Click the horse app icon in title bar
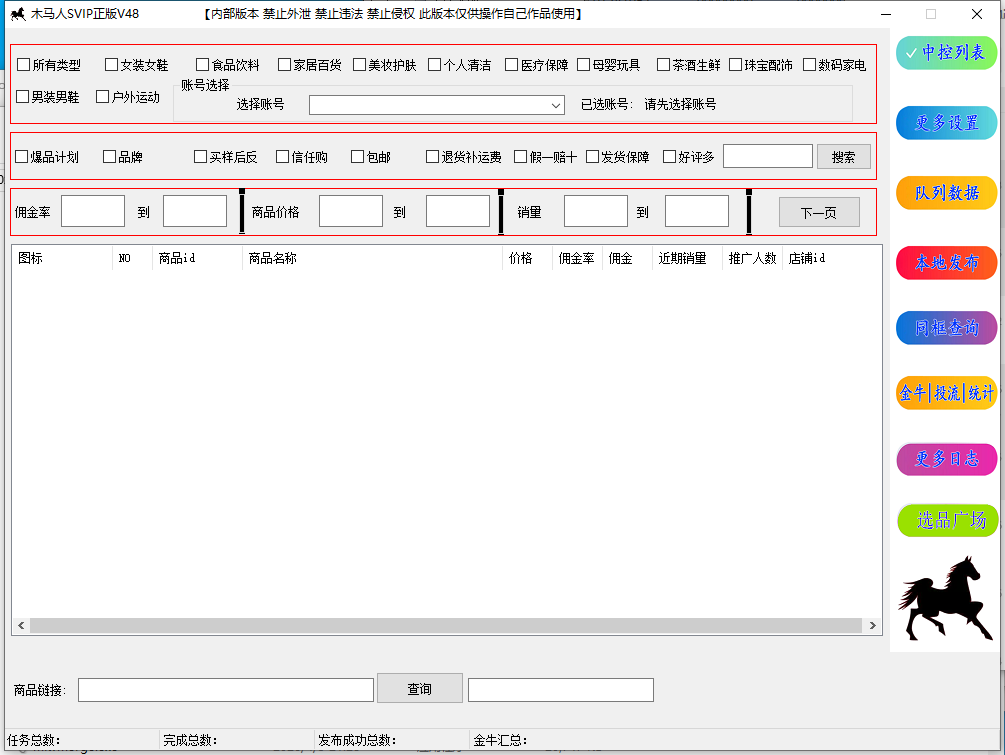1005x755 pixels. tap(18, 13)
